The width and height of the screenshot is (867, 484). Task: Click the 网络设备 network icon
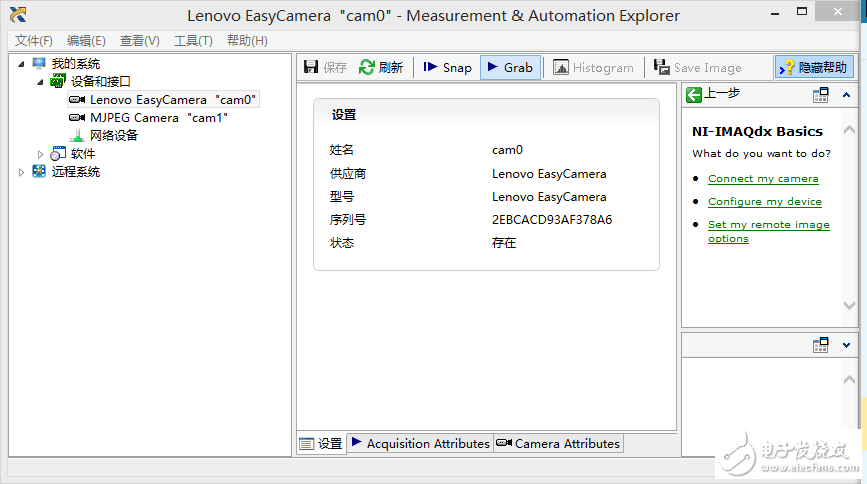[77, 136]
